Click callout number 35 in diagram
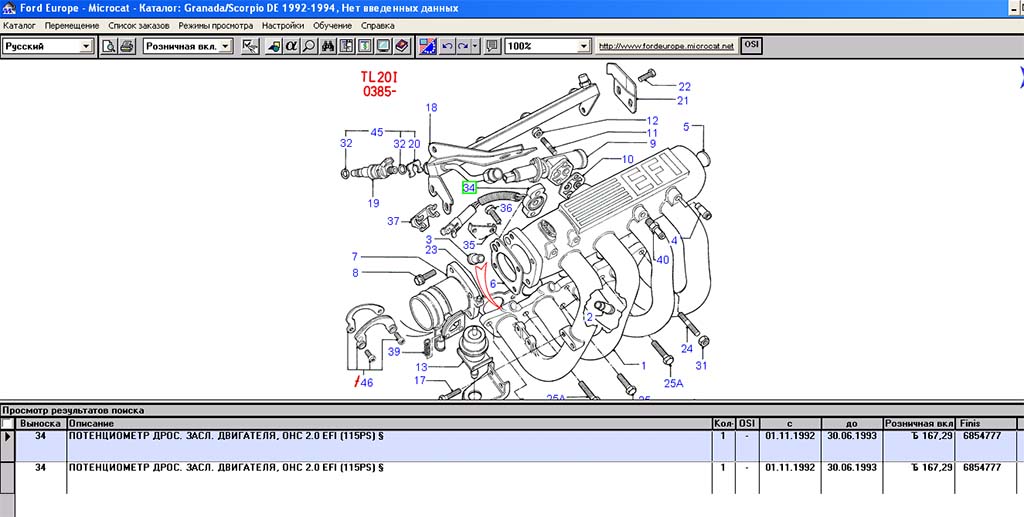 [469, 245]
